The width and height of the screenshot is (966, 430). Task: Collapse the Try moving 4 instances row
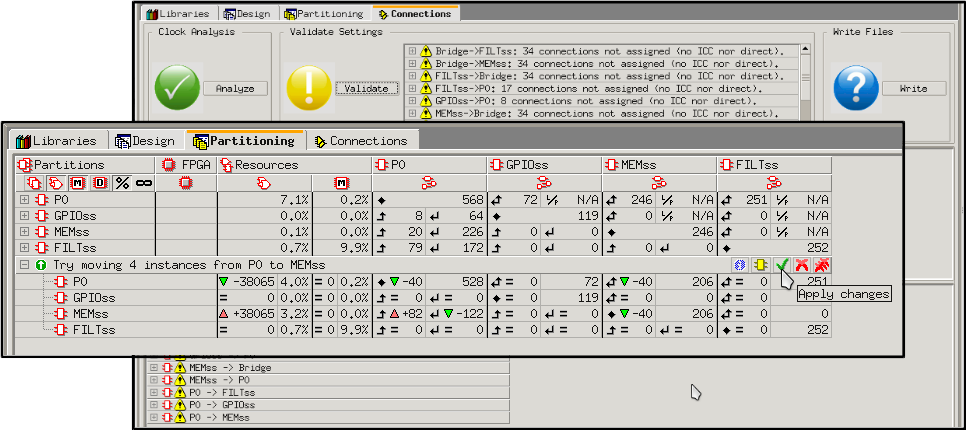[25, 265]
